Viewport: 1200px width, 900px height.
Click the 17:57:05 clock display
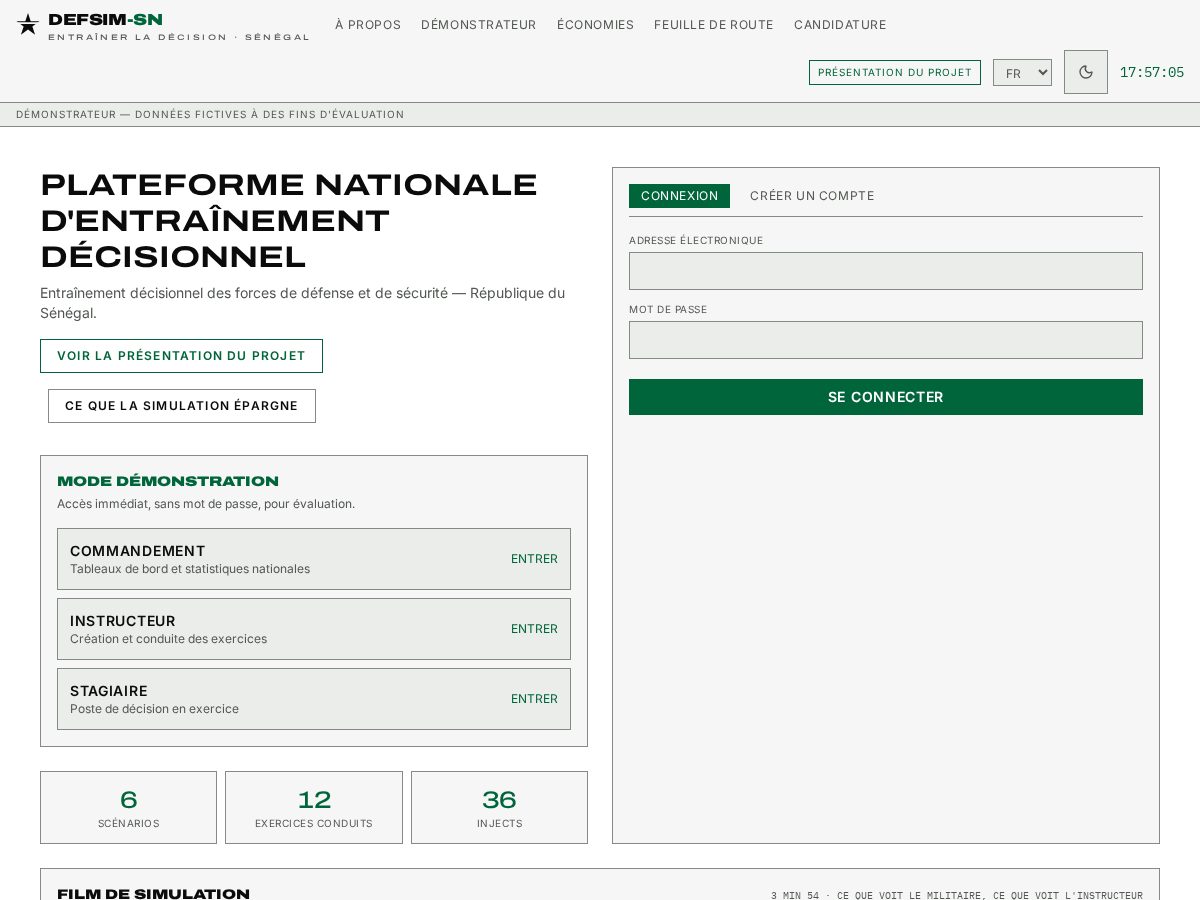coord(1152,72)
